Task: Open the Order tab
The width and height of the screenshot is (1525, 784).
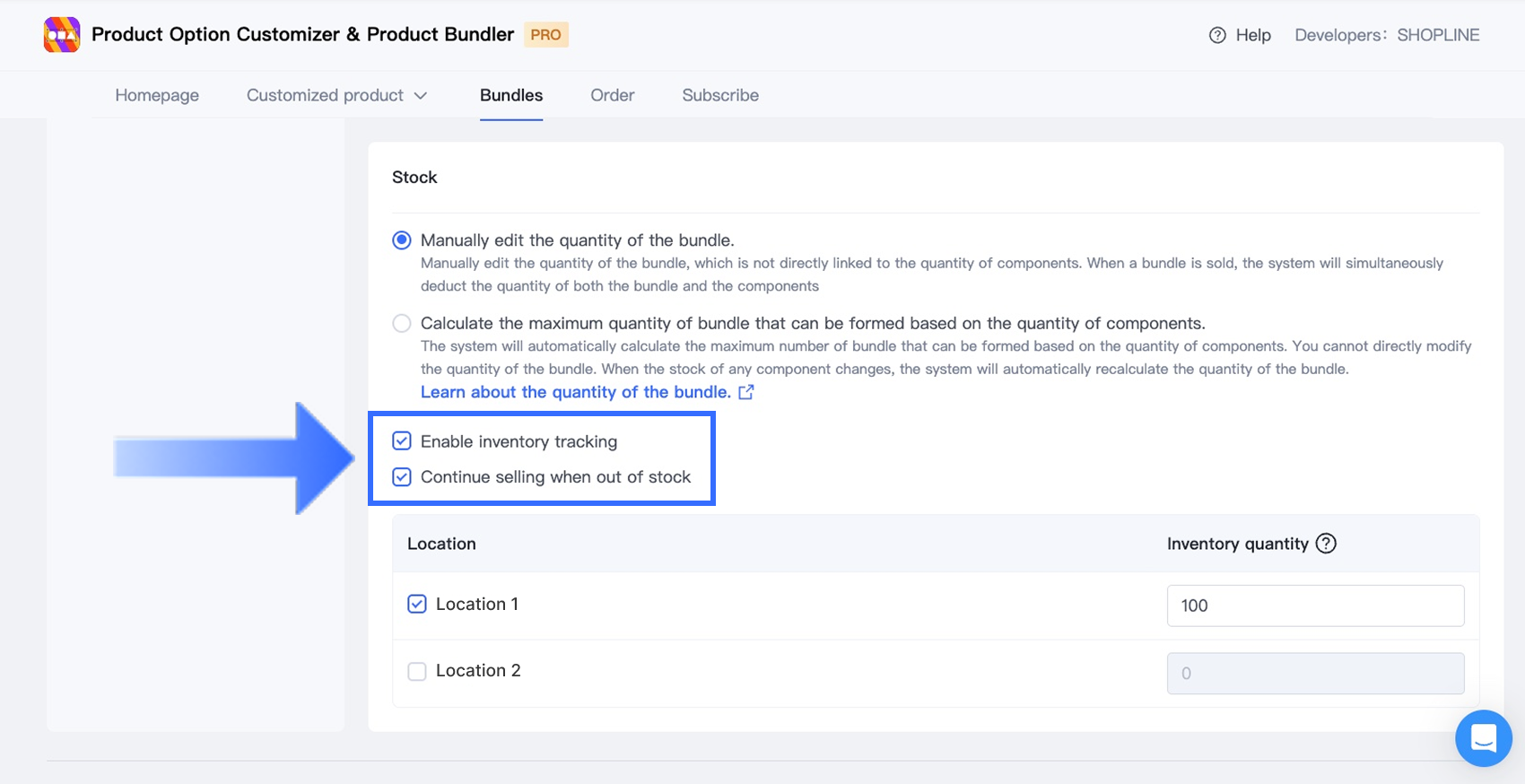Action: click(613, 95)
